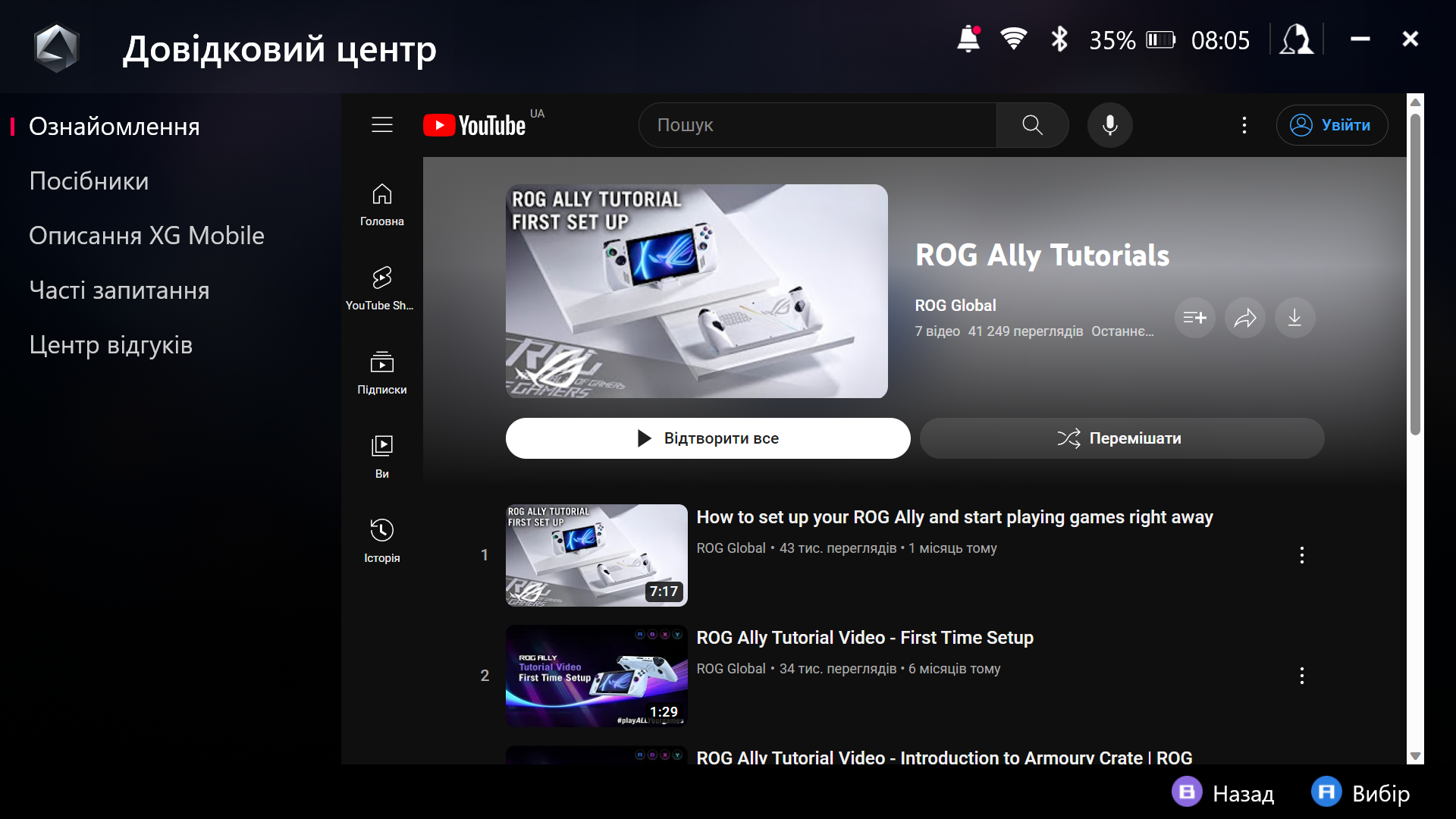Open the YouTube settings three-dot menu
This screenshot has width=1456, height=819.
[1244, 125]
